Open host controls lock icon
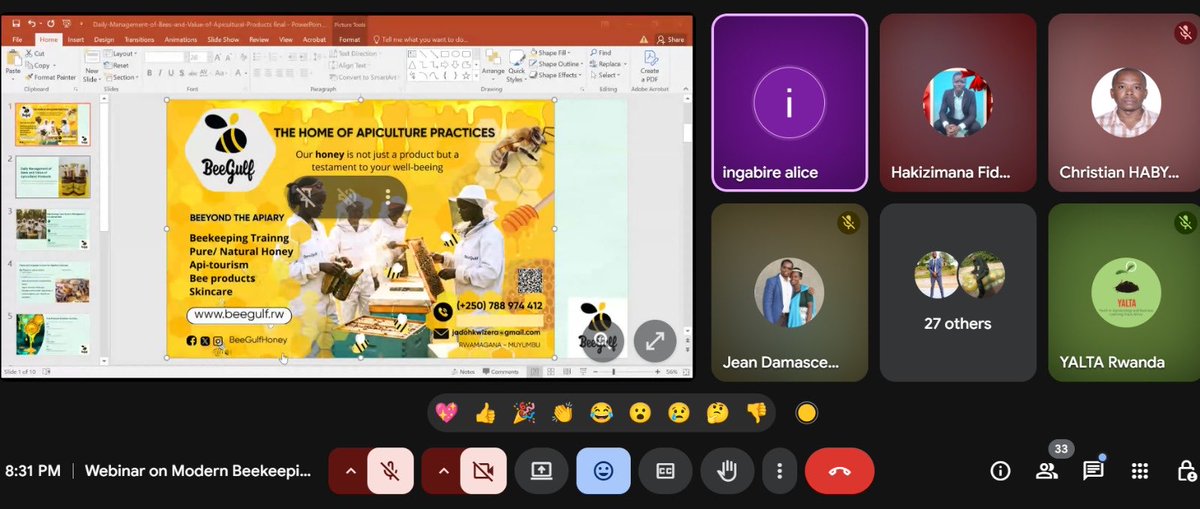Image resolution: width=1200 pixels, height=509 pixels. pyautogui.click(x=1186, y=471)
